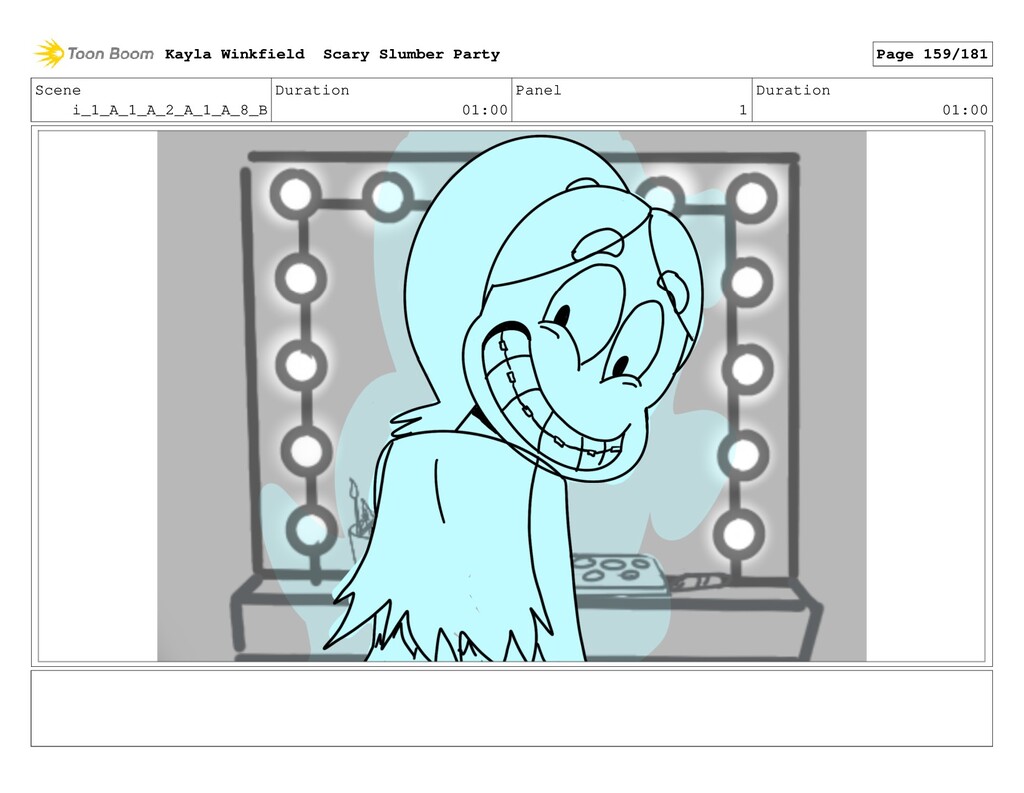Click the scene duration value 01:00
Viewport: 1024px width, 793px height.
click(485, 110)
